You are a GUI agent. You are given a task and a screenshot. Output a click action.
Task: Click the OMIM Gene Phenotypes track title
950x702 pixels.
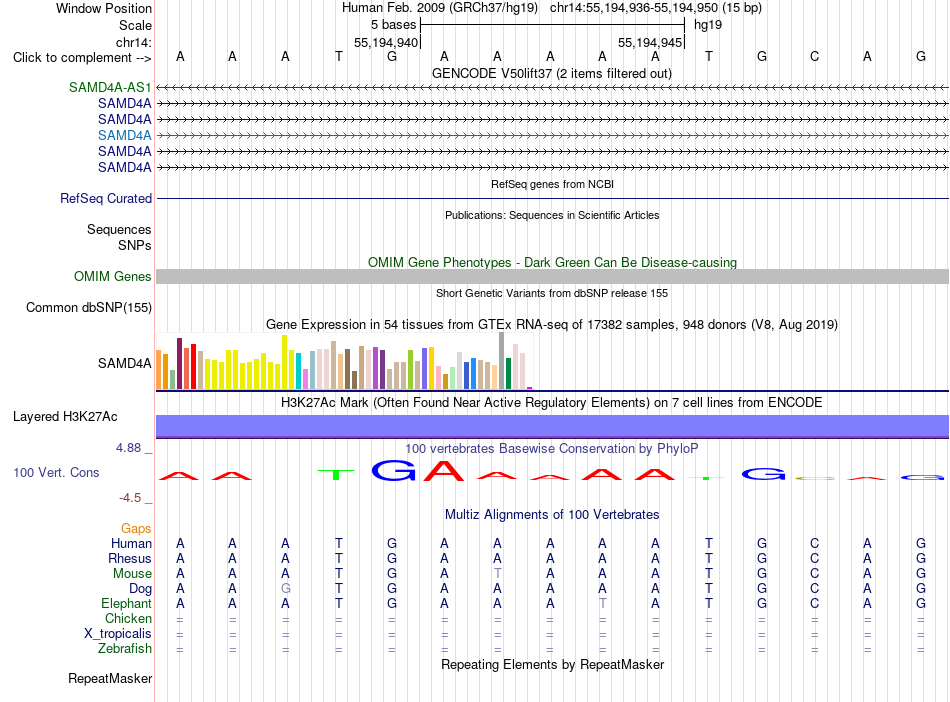552,262
